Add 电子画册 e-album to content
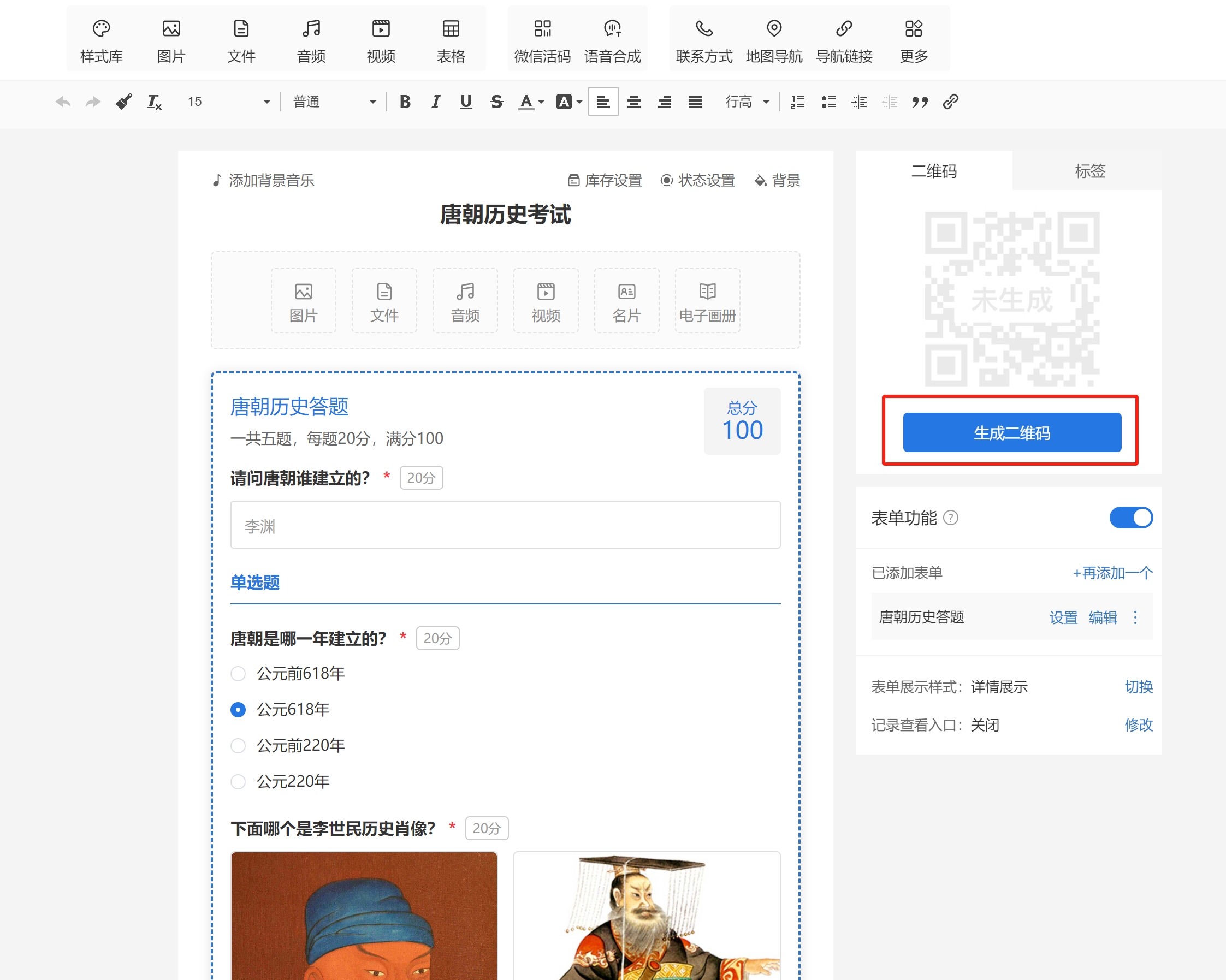This screenshot has height=980, width=1226. point(707,301)
